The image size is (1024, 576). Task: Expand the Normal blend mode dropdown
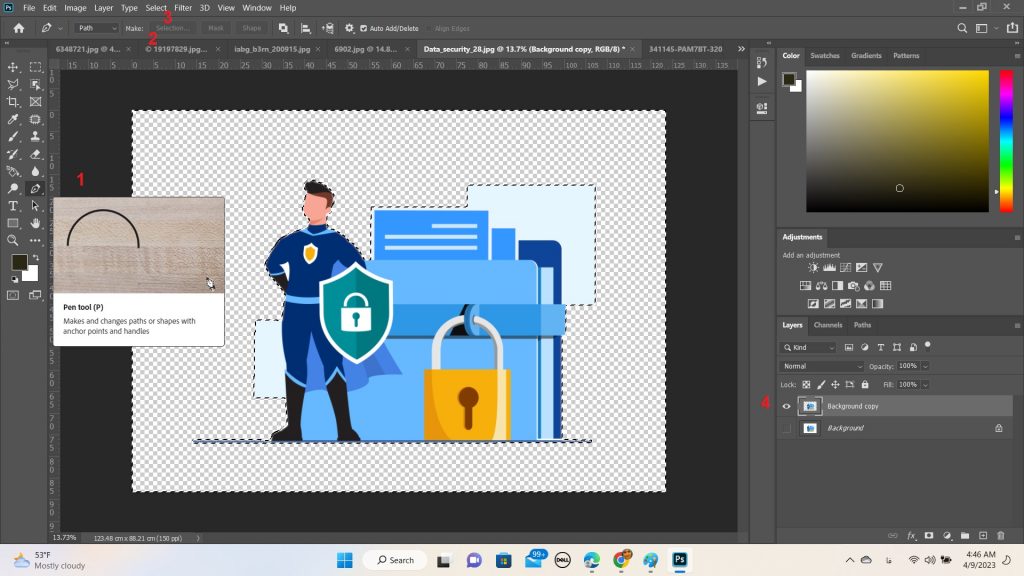coord(822,366)
